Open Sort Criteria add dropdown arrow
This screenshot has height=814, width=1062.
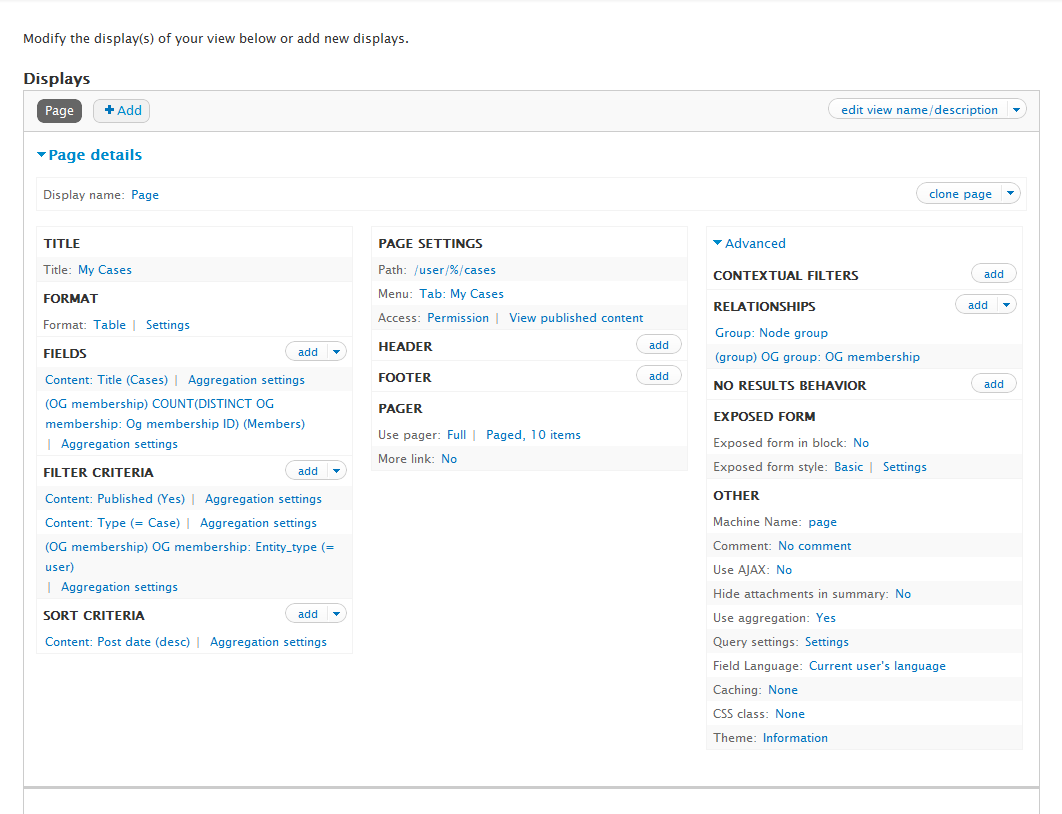click(337, 614)
